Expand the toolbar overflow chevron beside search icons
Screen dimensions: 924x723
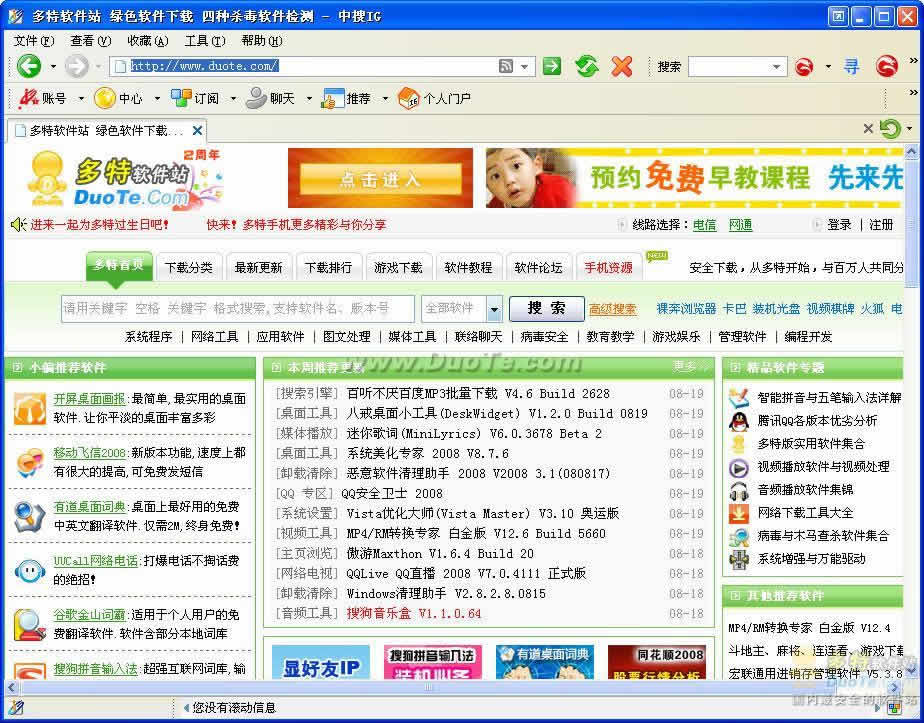(913, 60)
